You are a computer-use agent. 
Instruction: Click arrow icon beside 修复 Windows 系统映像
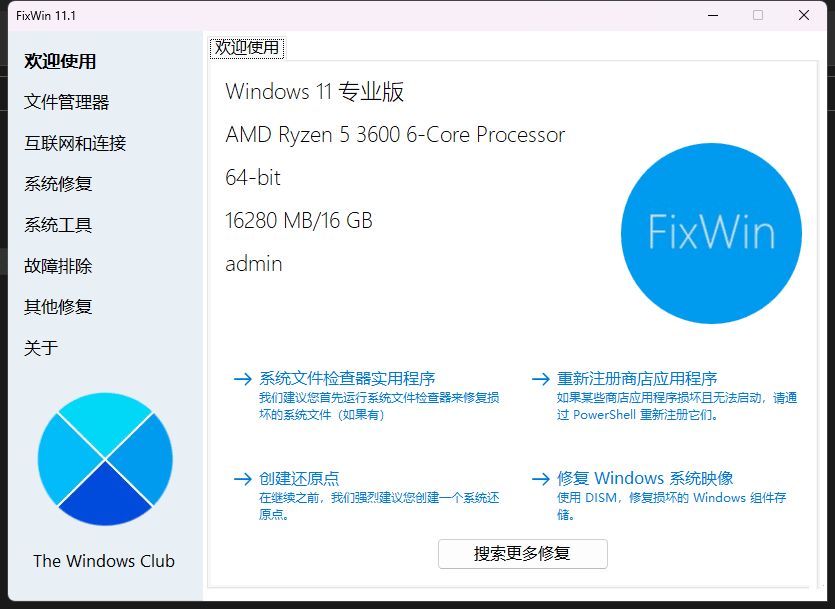tap(541, 479)
